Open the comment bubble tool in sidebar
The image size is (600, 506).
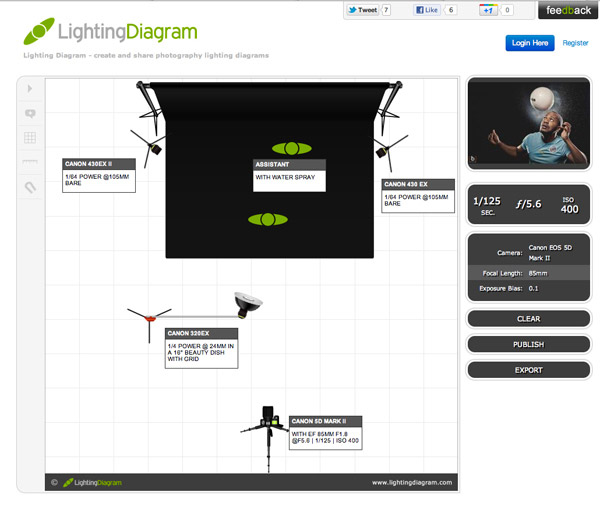(x=30, y=114)
